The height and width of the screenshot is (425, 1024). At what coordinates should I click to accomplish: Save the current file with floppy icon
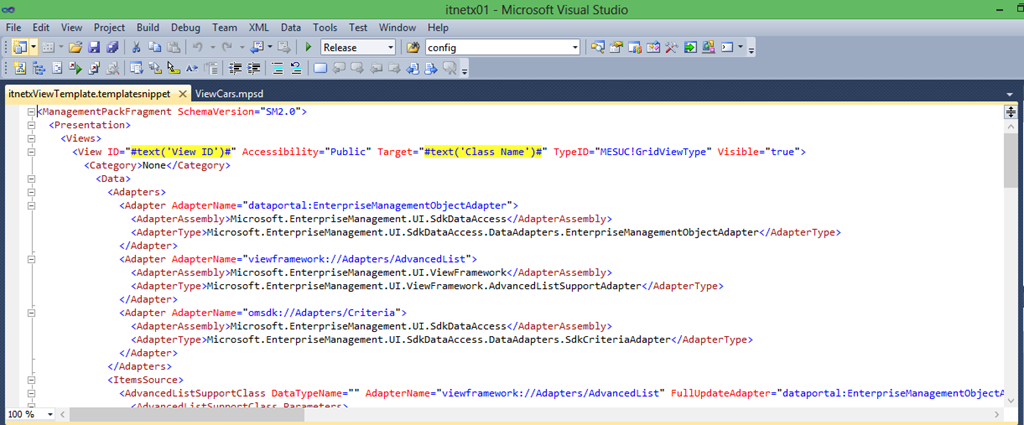point(94,47)
